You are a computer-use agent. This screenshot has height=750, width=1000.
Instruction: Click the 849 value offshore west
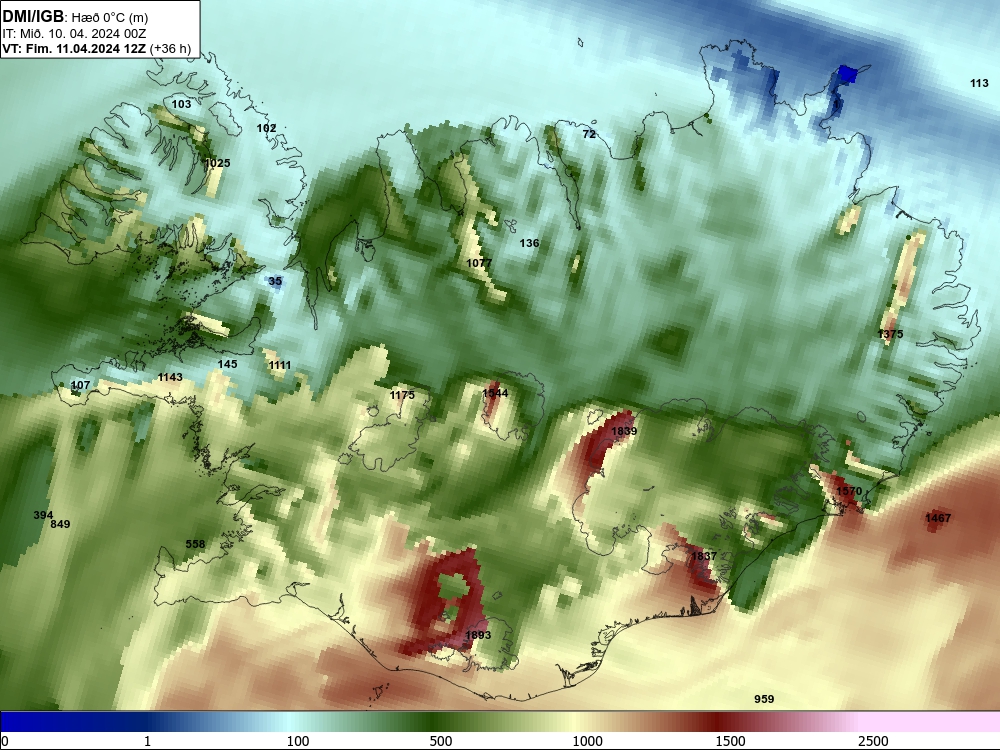click(x=60, y=524)
